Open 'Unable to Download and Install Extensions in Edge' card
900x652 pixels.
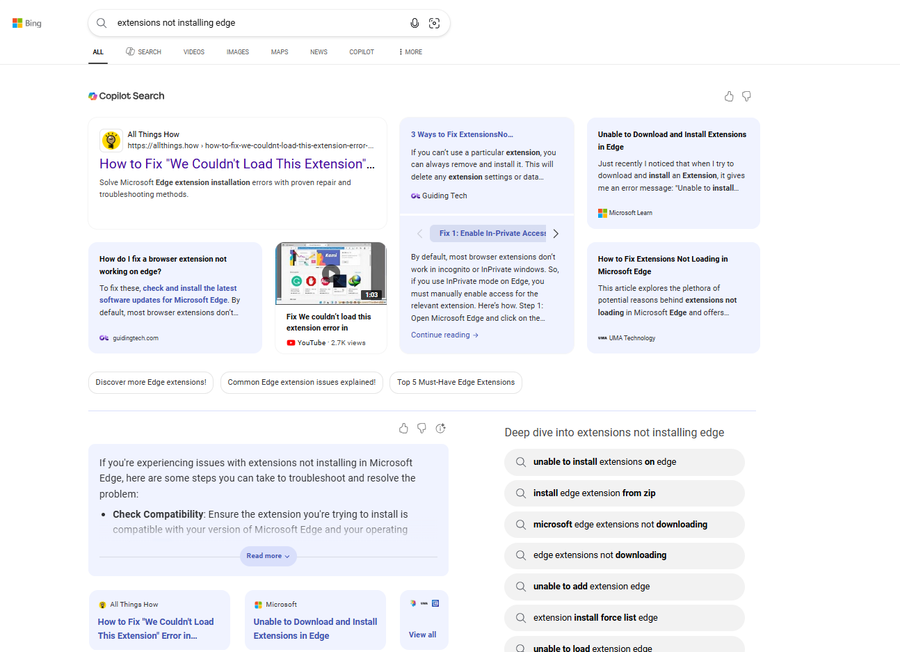click(673, 173)
